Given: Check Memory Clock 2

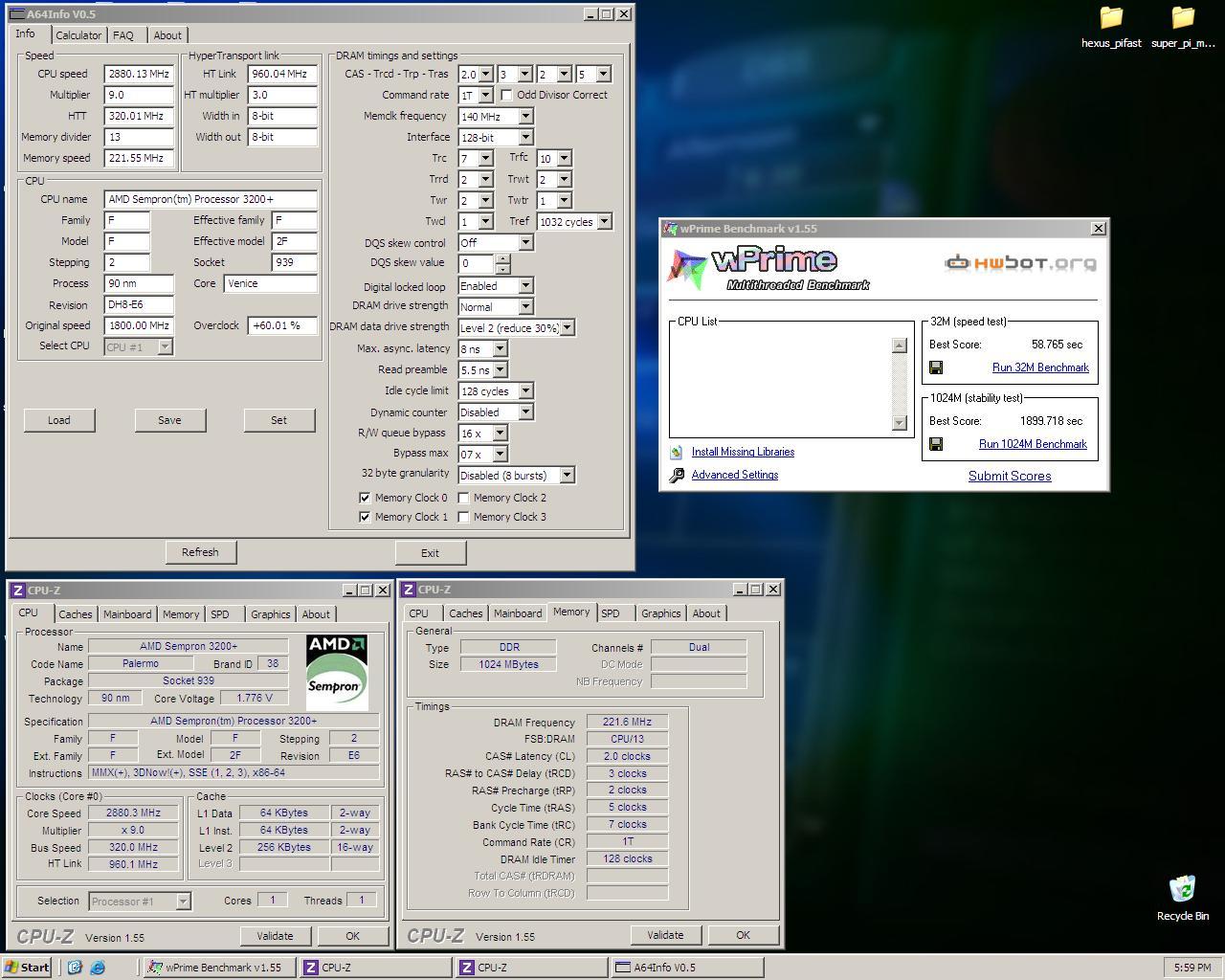Looking at the screenshot, I should tap(463, 498).
